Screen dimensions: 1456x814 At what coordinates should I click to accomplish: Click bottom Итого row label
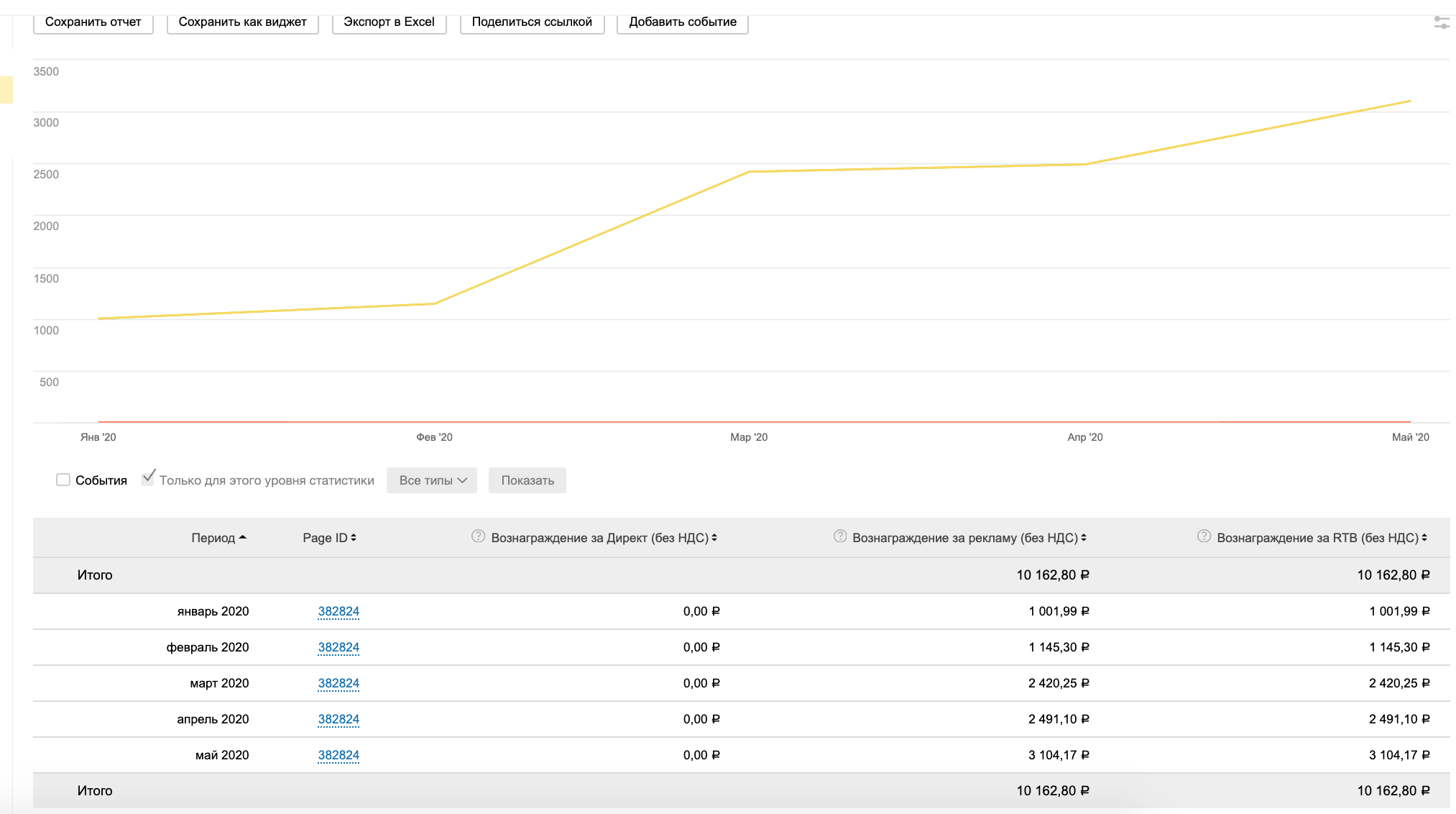tap(95, 791)
